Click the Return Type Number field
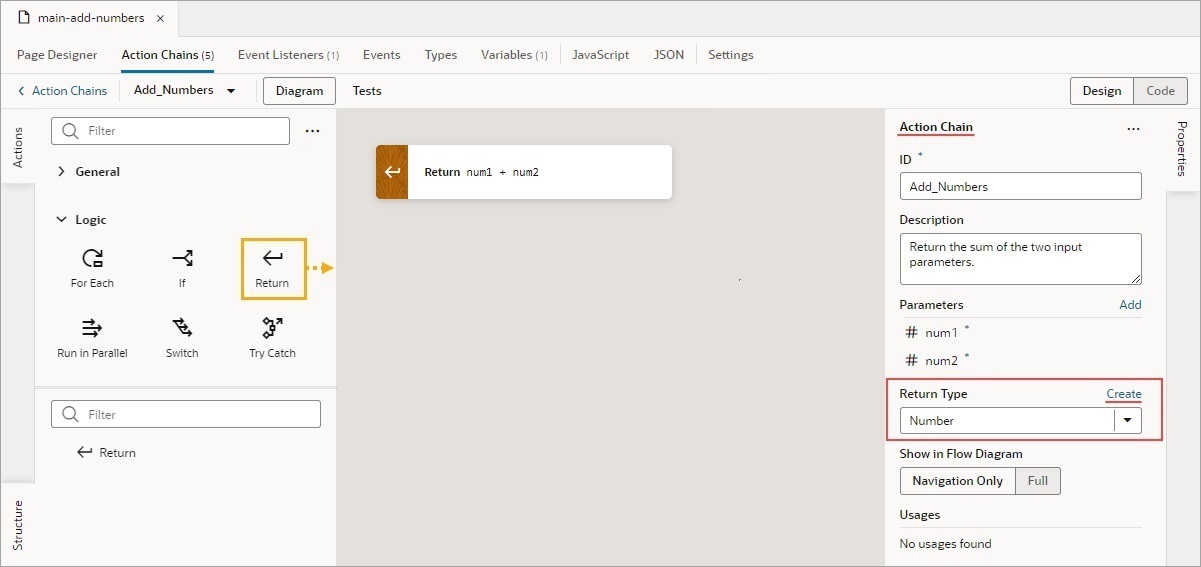Screen dimensions: 1201x567 [1007, 421]
